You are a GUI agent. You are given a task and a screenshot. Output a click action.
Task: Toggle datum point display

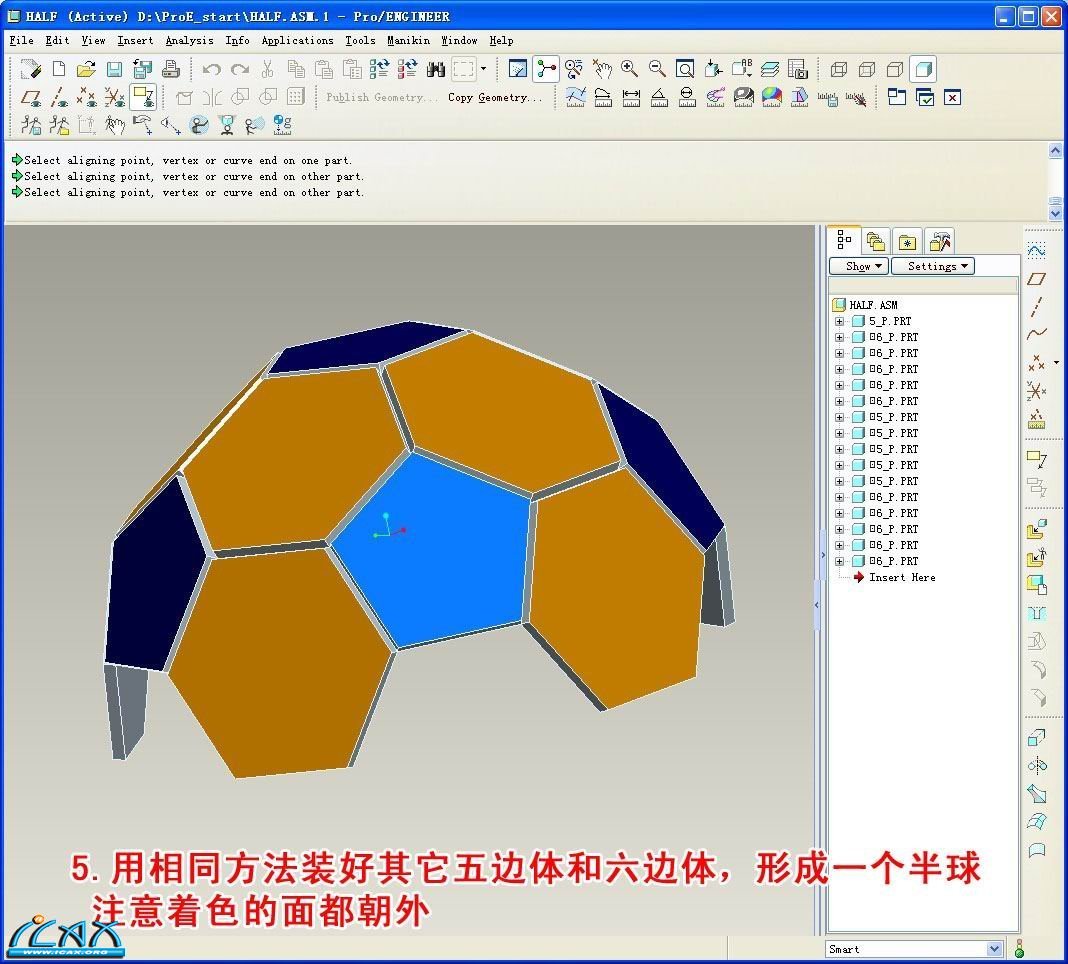pos(87,97)
